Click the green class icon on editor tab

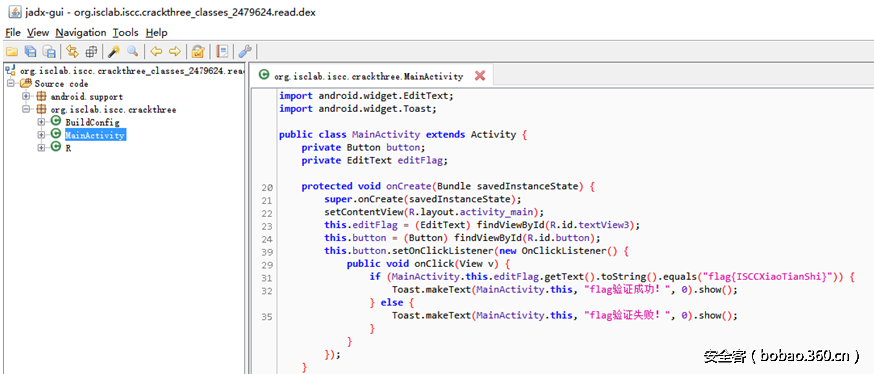point(264,76)
